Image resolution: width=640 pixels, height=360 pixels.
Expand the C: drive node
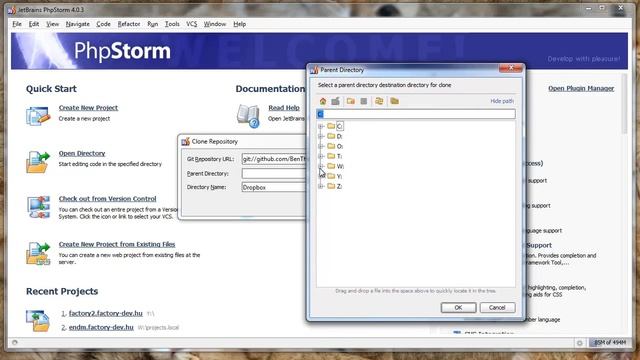pyautogui.click(x=321, y=127)
